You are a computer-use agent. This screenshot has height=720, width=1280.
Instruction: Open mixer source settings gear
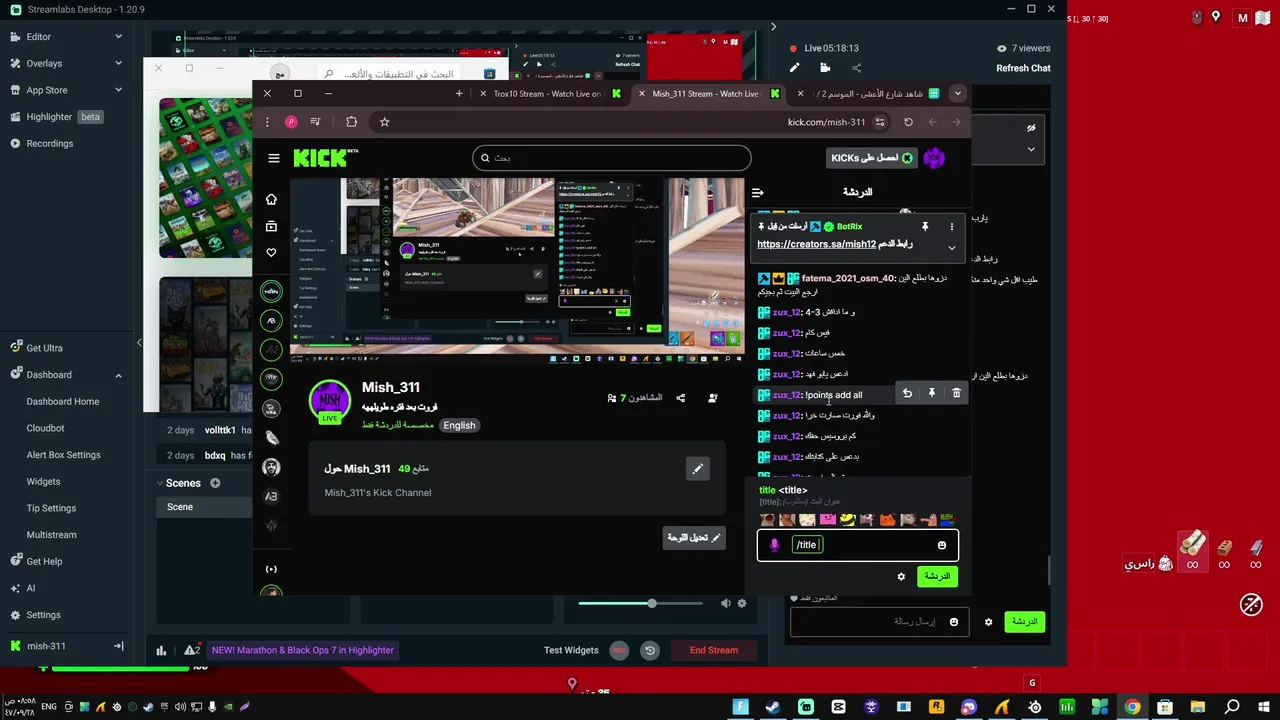[x=742, y=603]
